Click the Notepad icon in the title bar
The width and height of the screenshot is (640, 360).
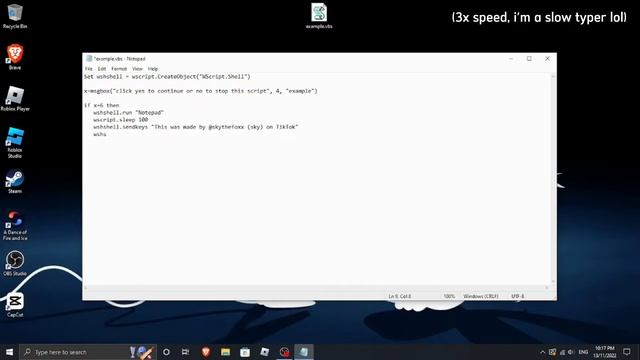[x=89, y=59]
